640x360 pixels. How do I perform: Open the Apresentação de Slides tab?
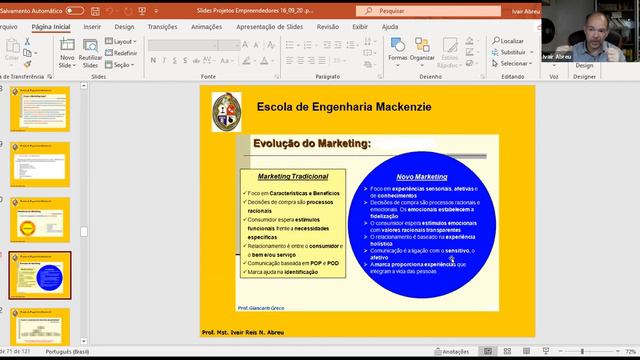(x=269, y=27)
